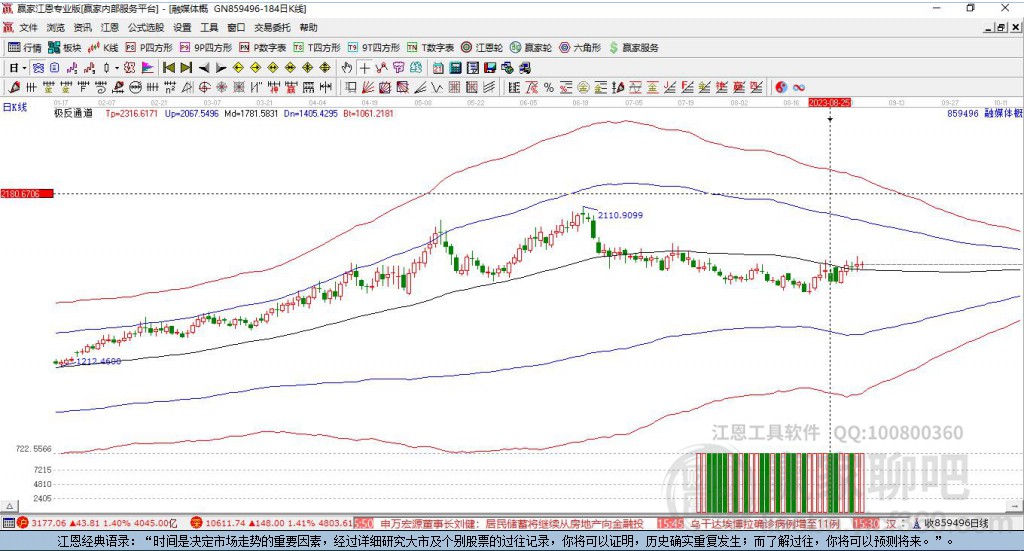This screenshot has height=551, width=1024.
Task: Click the red 7-percent line icon
Action: (532, 87)
